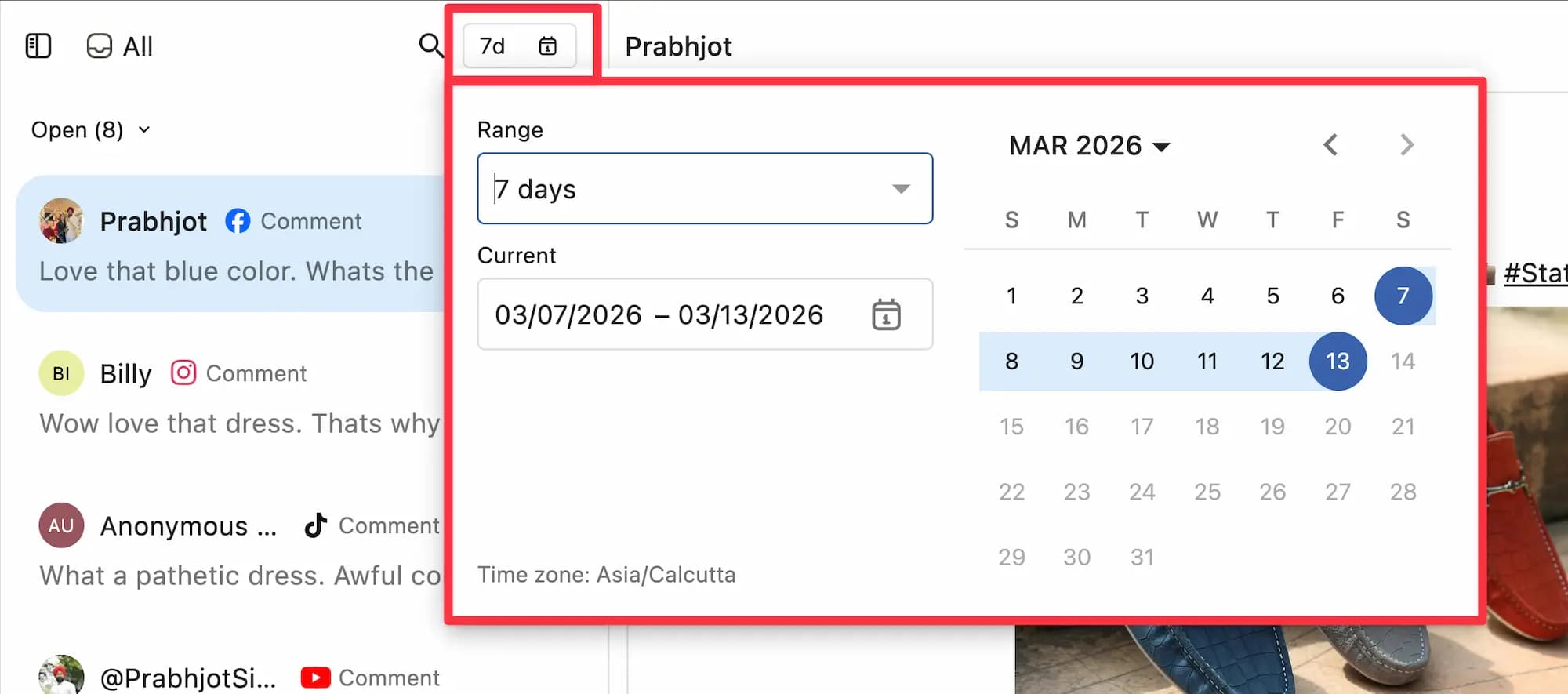Image resolution: width=1568 pixels, height=694 pixels.
Task: Click the inbox icon next to All
Action: click(100, 46)
